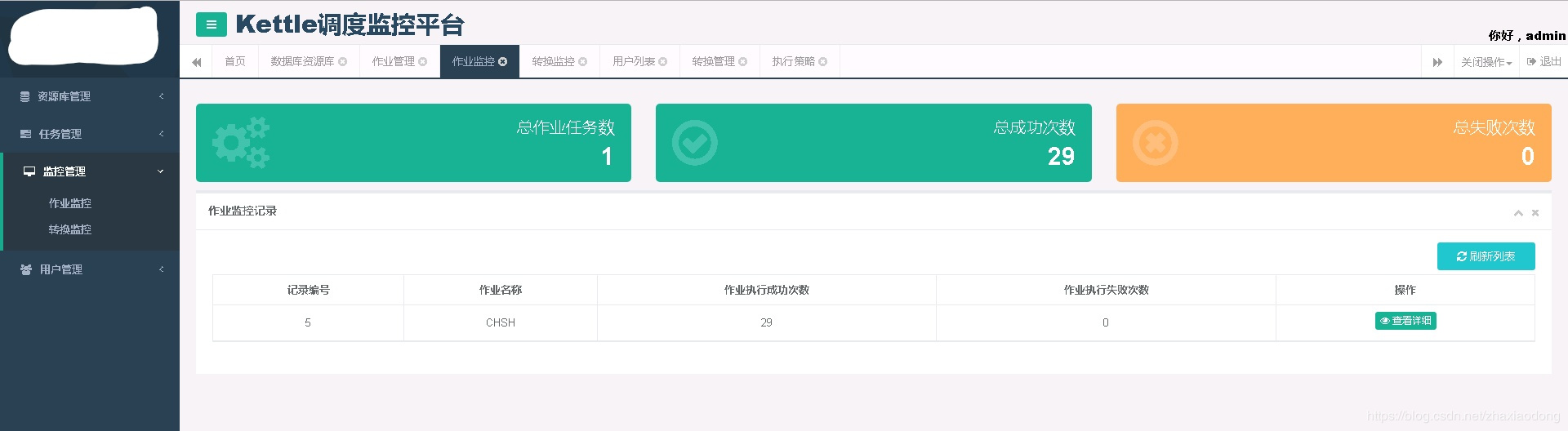This screenshot has height=431, width=1568.
Task: Expand the 资源库管理 menu arrow
Action: 161,96
